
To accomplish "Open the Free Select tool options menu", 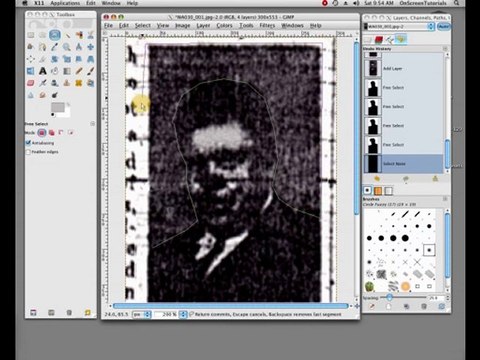I will [92, 124].
